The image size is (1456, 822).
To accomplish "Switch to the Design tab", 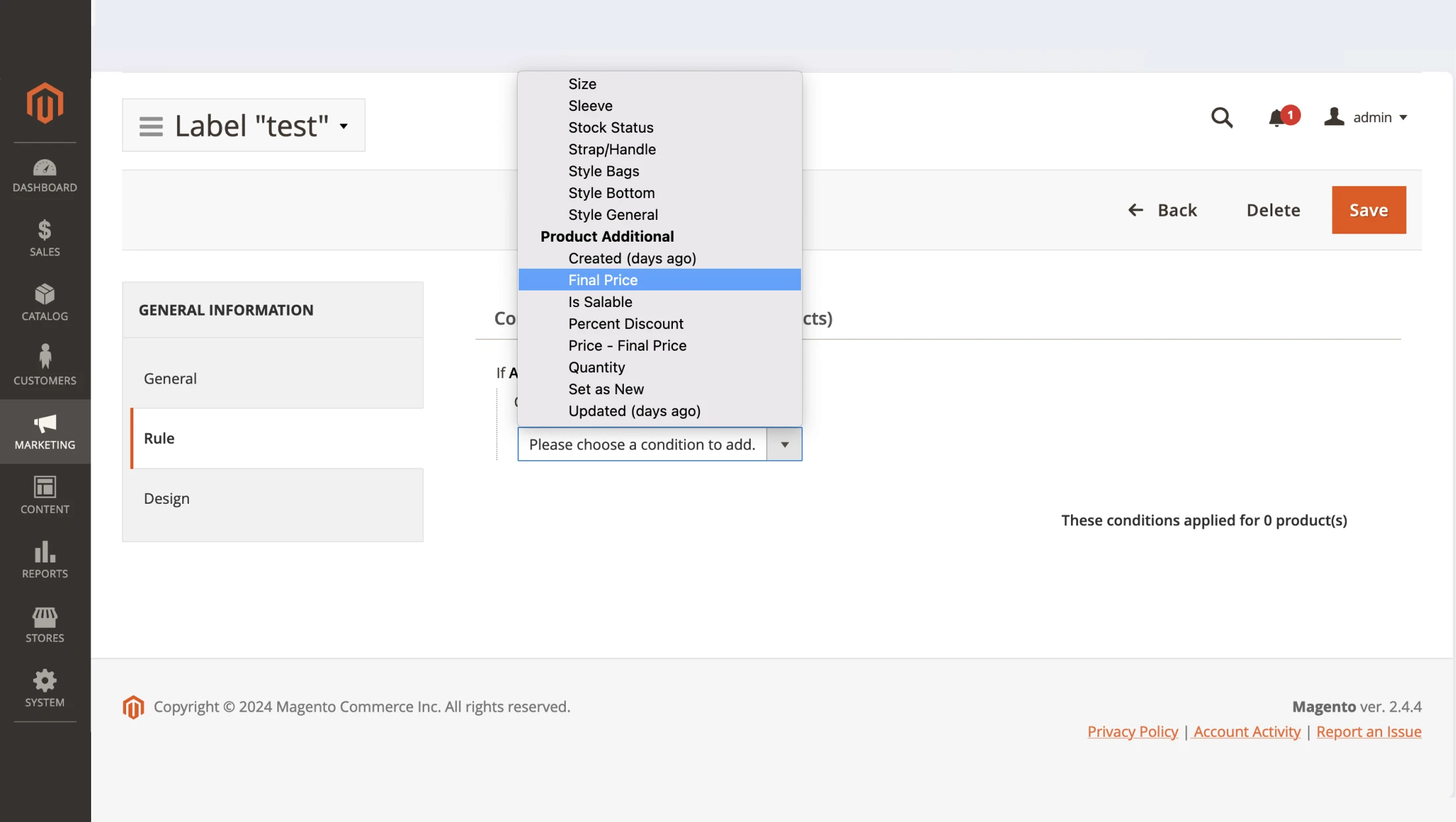I will (x=166, y=498).
